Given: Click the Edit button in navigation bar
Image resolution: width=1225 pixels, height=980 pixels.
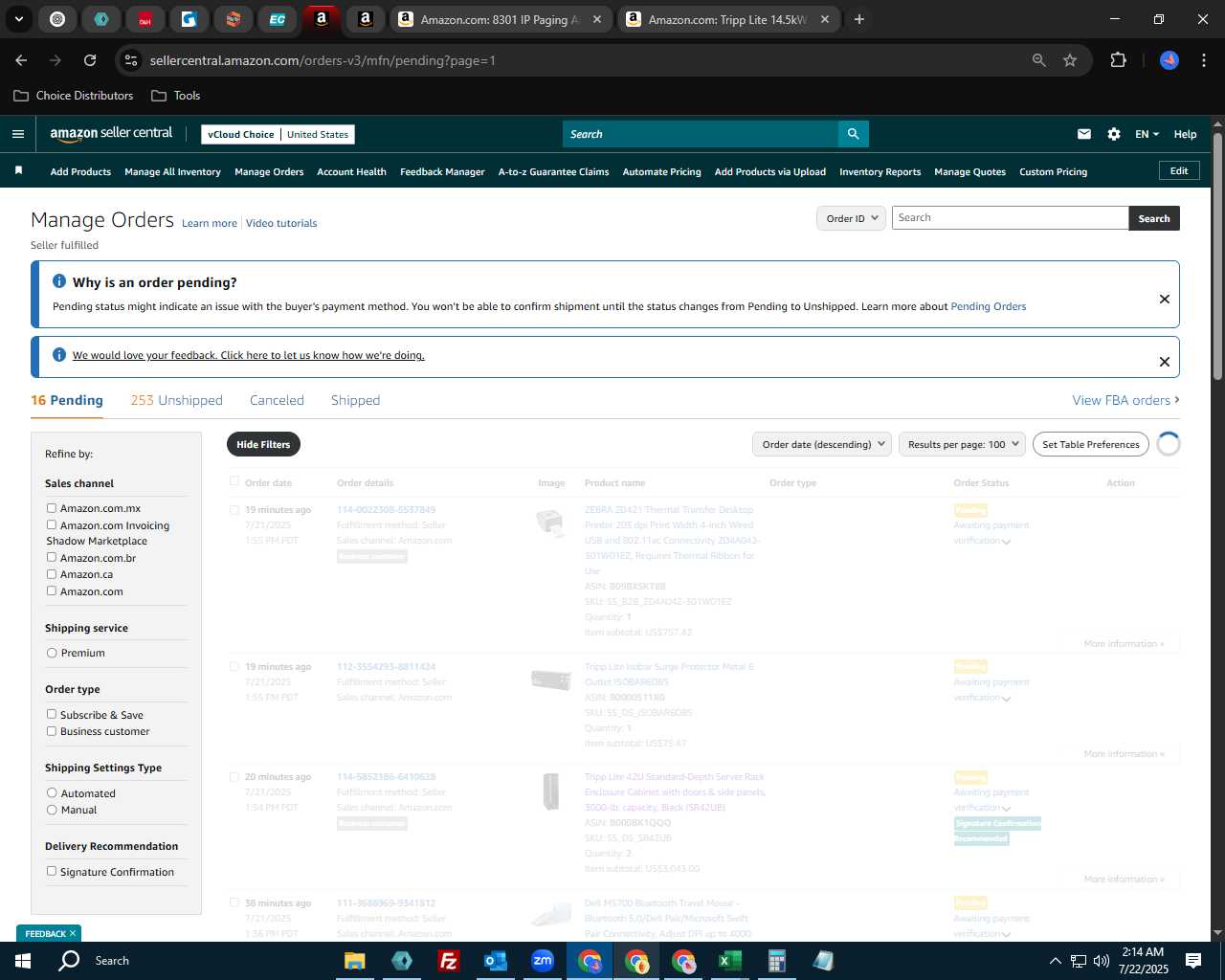Looking at the screenshot, I should coord(1179,170).
